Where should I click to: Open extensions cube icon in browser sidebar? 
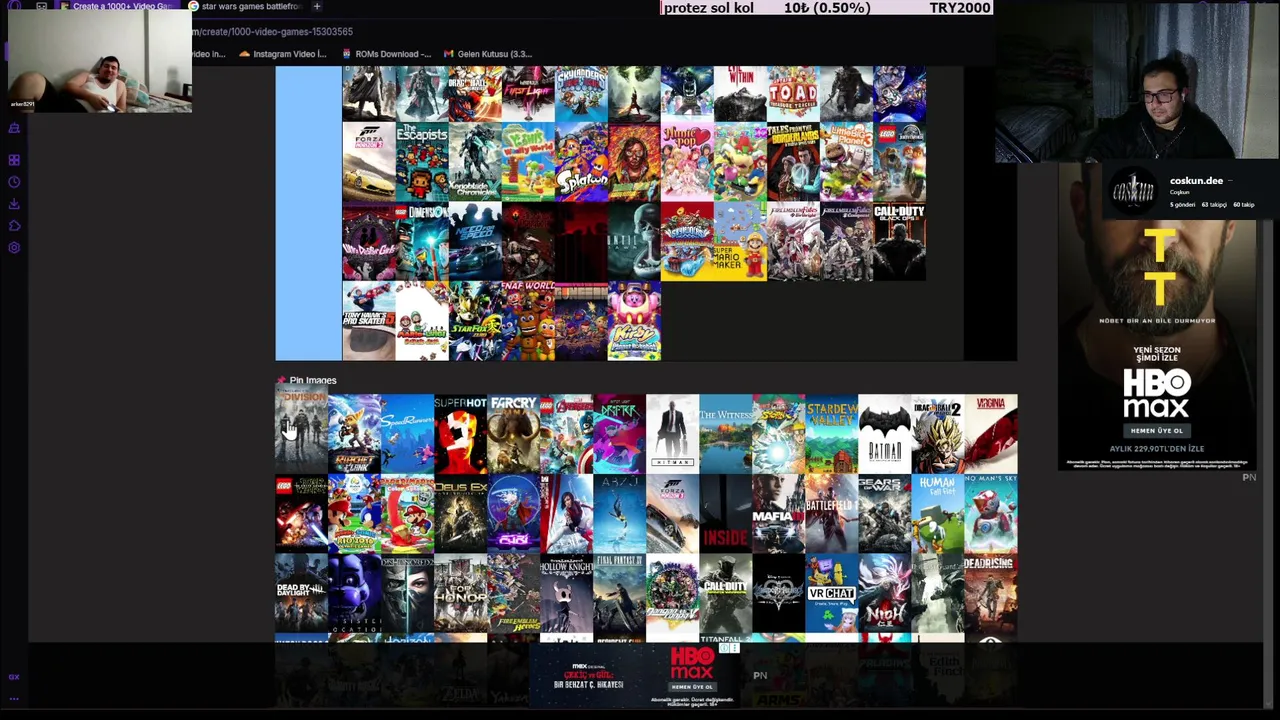click(x=14, y=226)
